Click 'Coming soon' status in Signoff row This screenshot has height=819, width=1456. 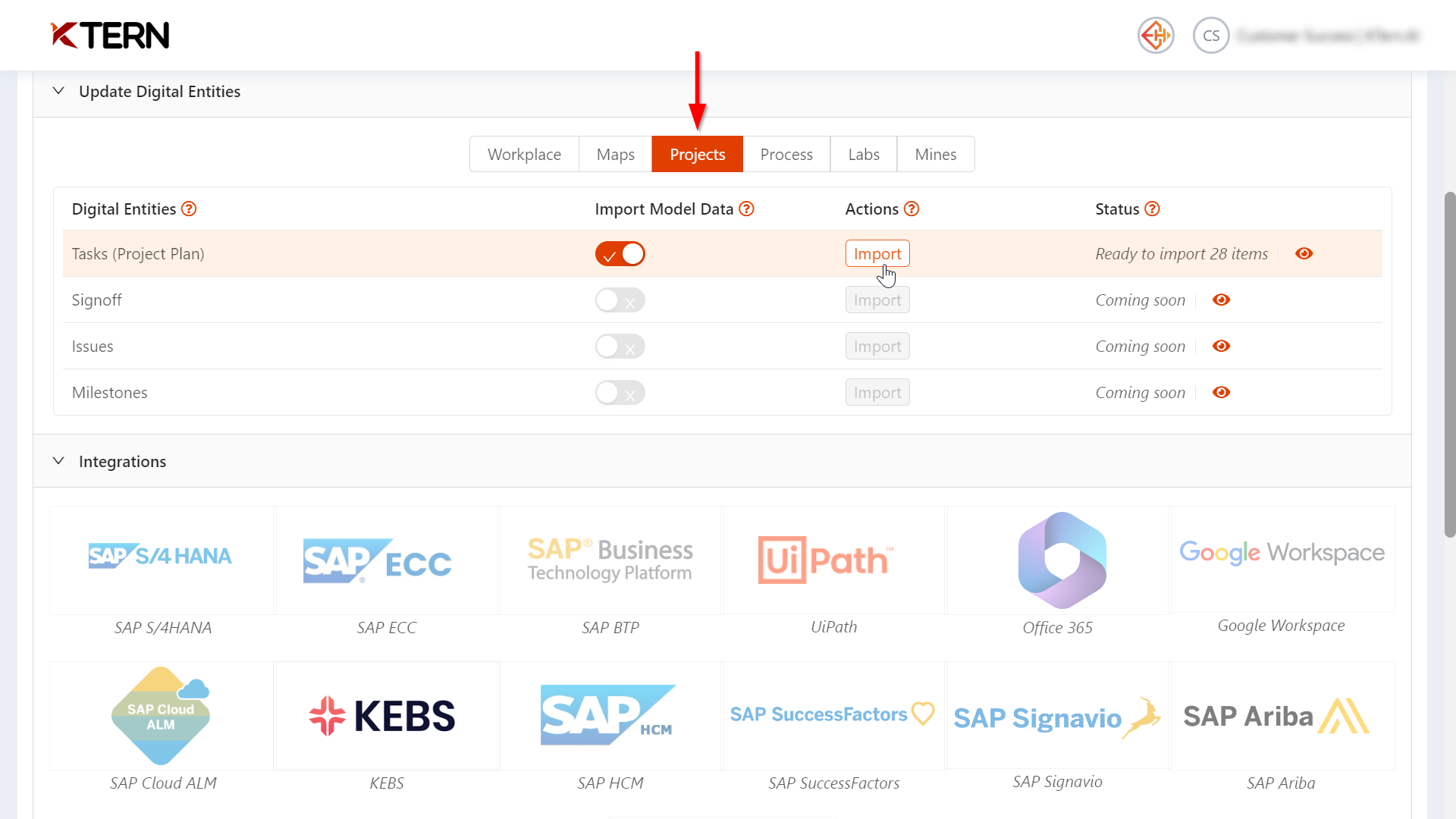1140,300
